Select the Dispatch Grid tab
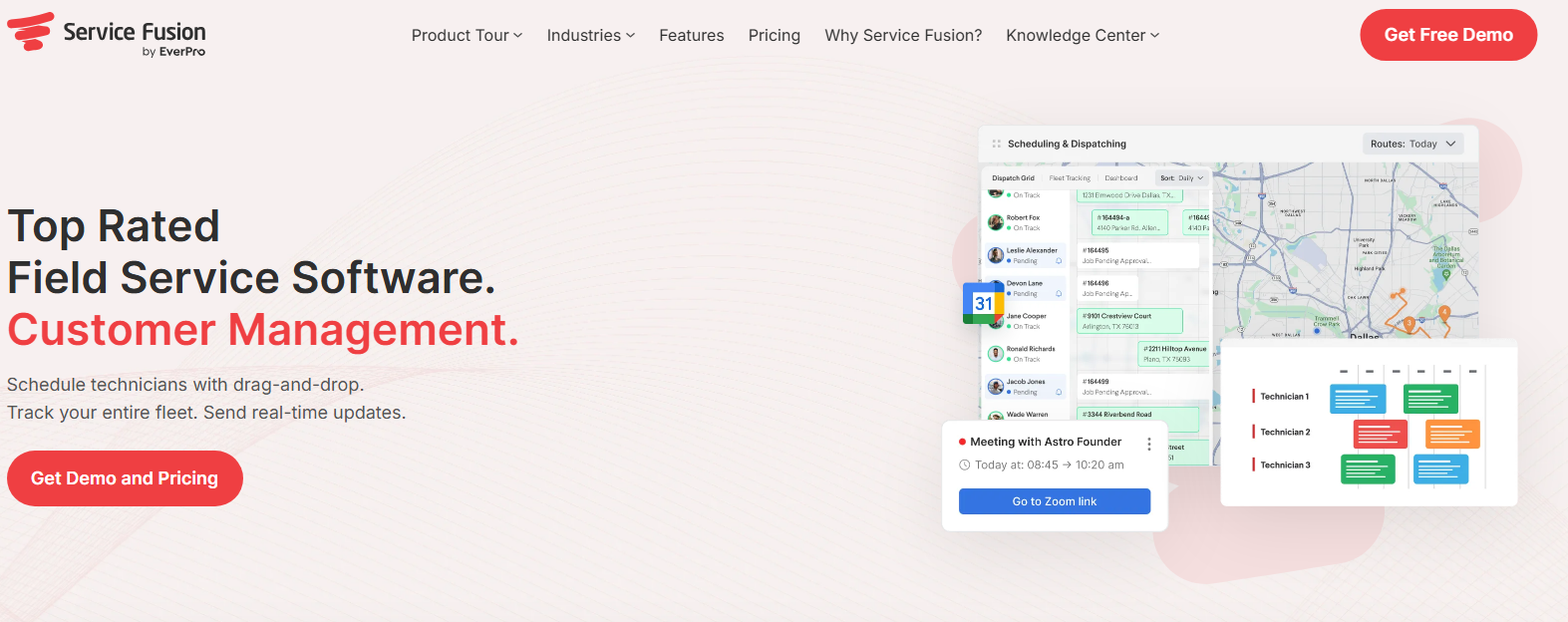 pyautogui.click(x=1013, y=178)
